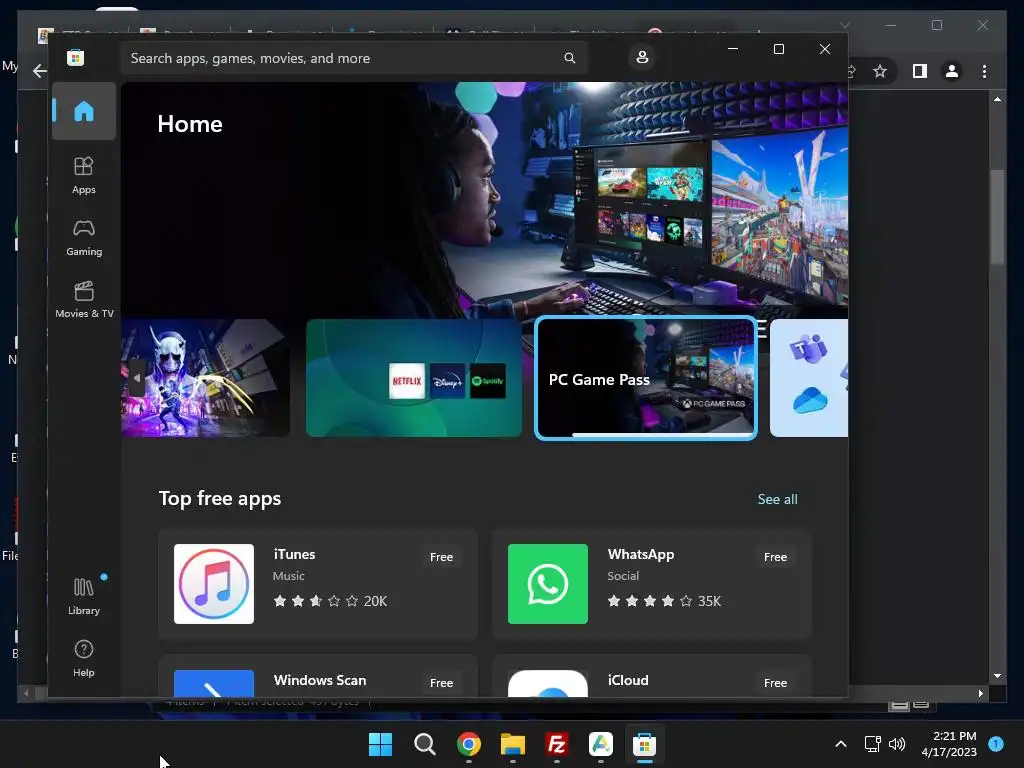Screen dimensions: 1024x768
Task: Click the Free button for iTunes
Action: 441,557
